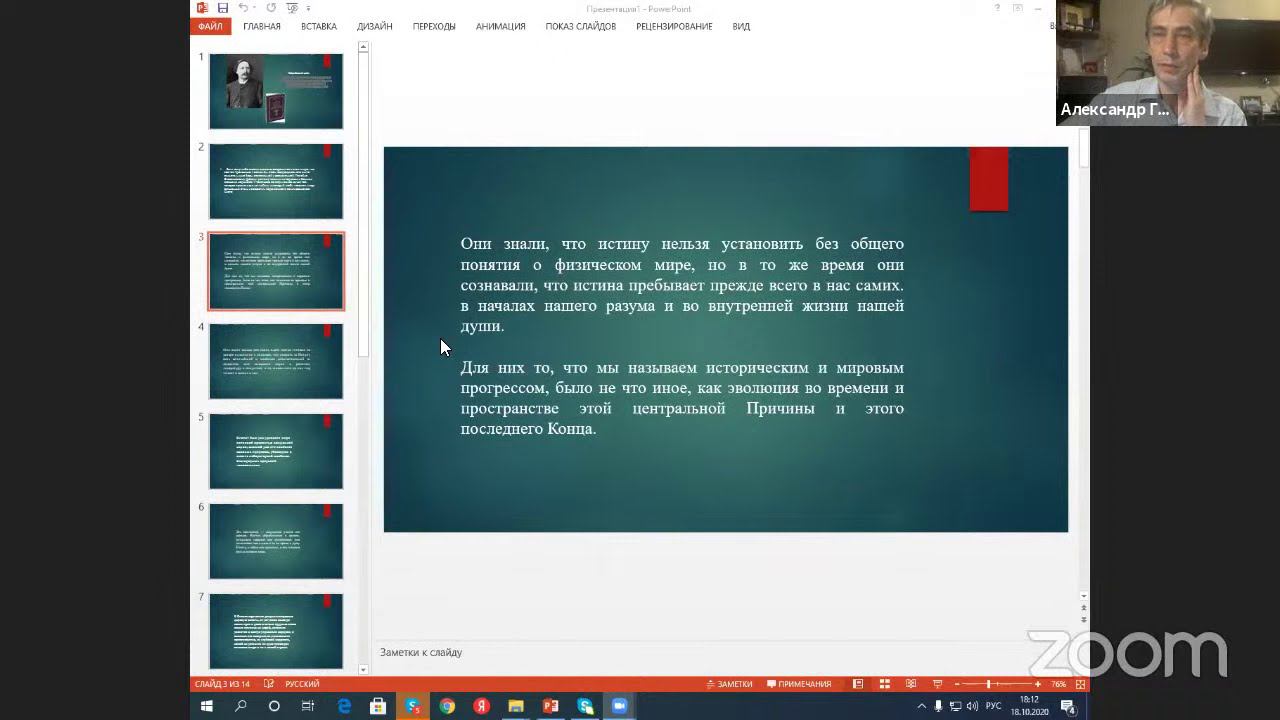1280x720 pixels.
Task: Open the Файл tab
Action: pyautogui.click(x=210, y=27)
